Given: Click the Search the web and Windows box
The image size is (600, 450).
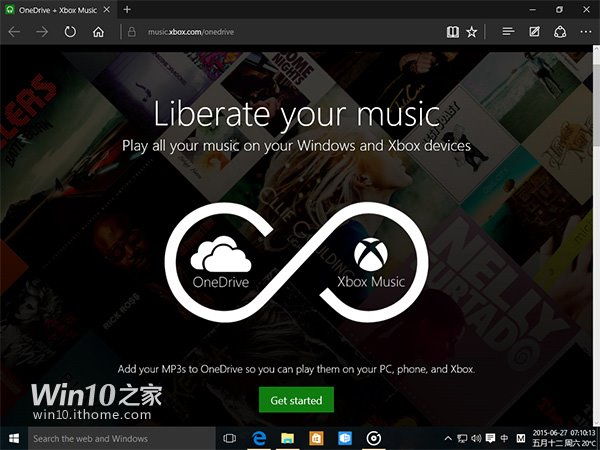Looking at the screenshot, I should click(x=122, y=439).
